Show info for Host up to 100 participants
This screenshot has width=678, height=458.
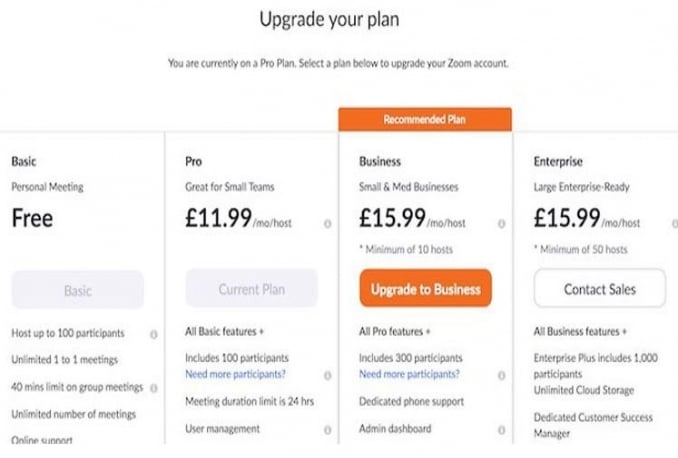coord(153,334)
